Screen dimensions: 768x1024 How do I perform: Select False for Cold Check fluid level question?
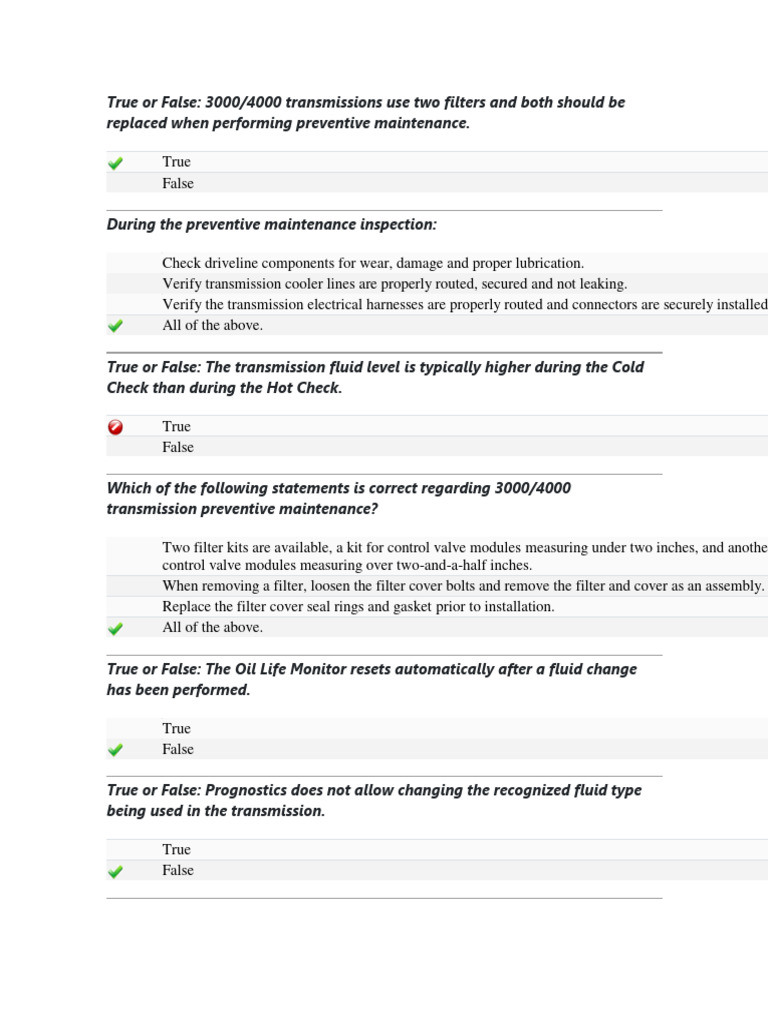tap(178, 448)
